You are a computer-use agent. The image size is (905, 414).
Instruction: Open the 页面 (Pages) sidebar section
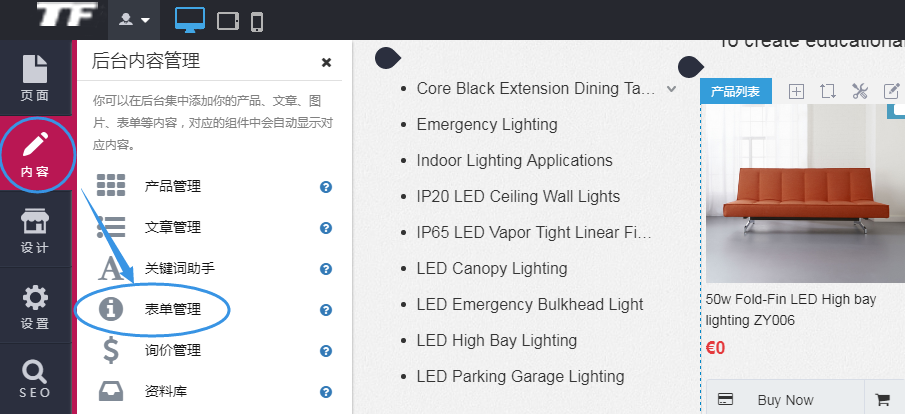[x=35, y=77]
